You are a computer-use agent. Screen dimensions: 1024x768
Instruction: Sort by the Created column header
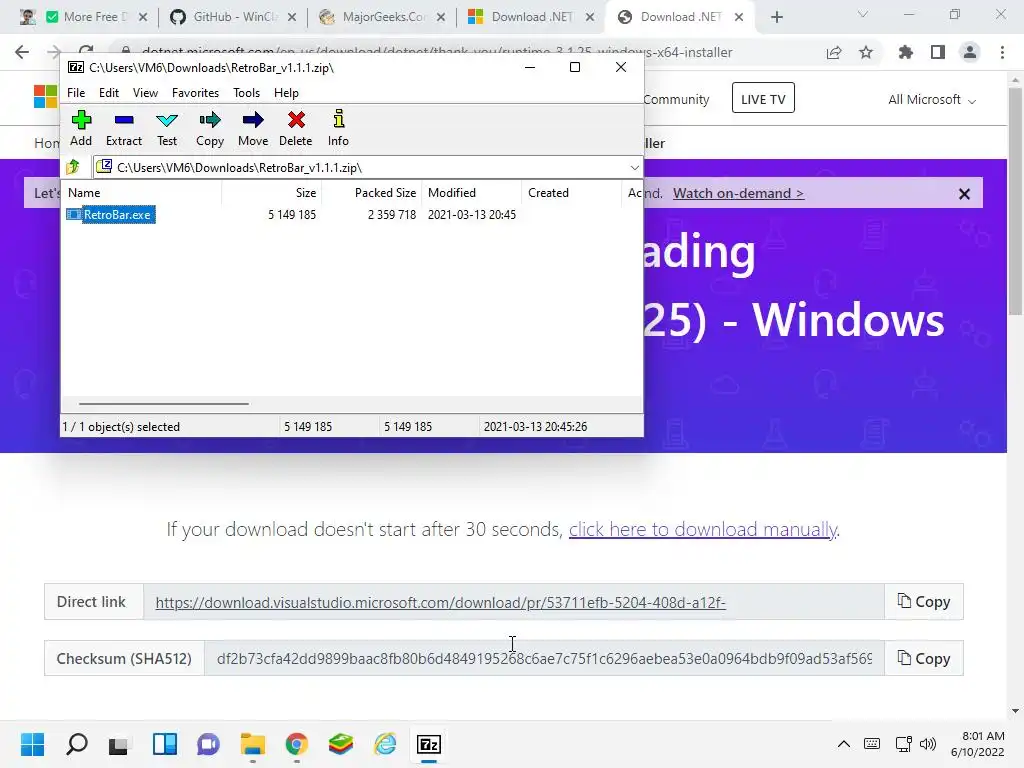click(572, 193)
